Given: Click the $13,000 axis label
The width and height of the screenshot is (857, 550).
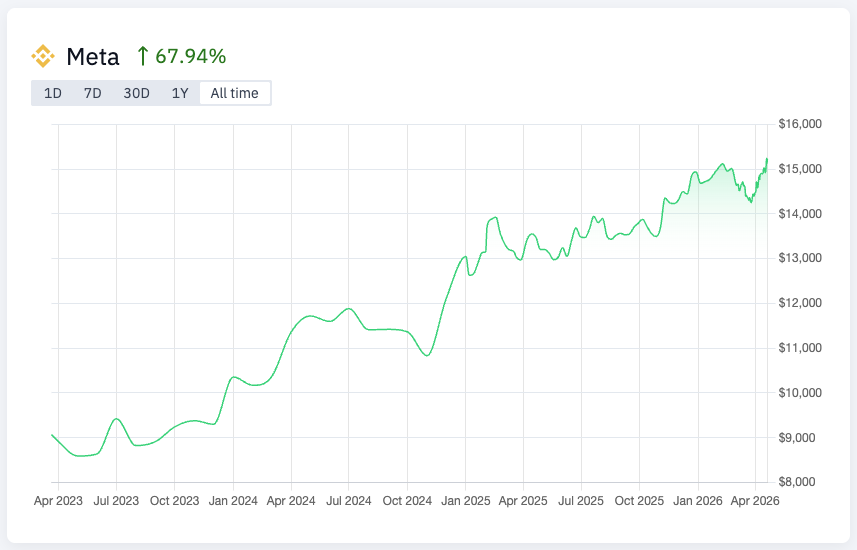Looking at the screenshot, I should tap(800, 258).
